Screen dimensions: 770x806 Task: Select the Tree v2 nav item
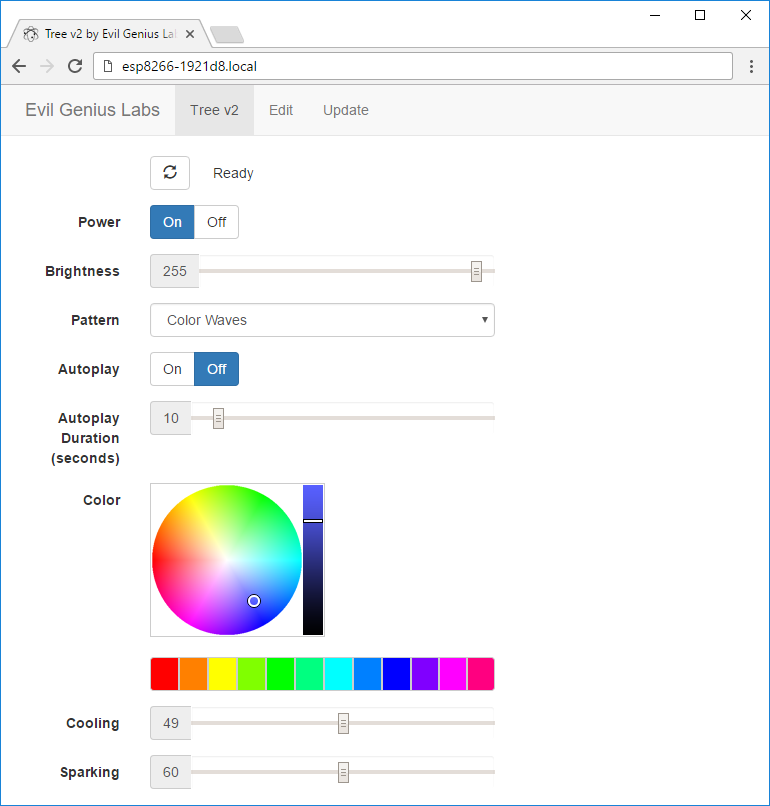click(214, 110)
